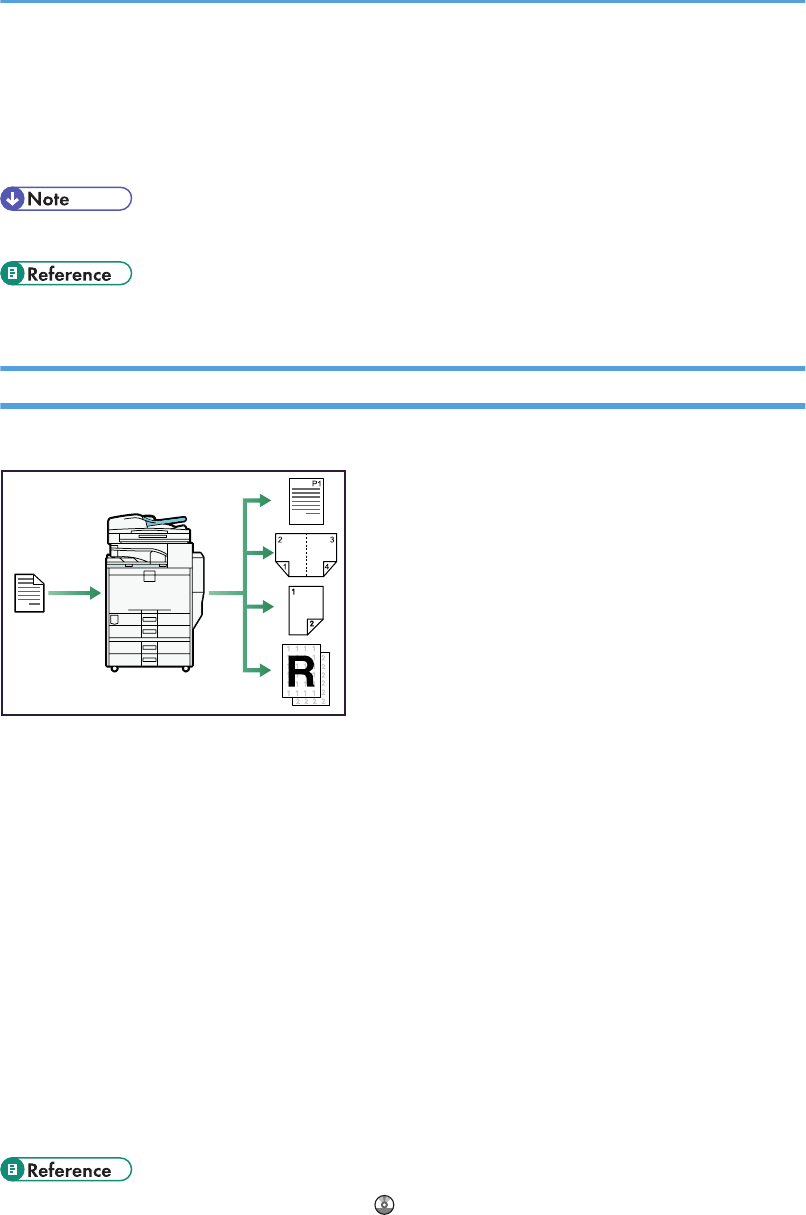Viewport: 806px width, 1215px height.
Task: Select the lower Reference badge near page bottom
Action: click(66, 1169)
